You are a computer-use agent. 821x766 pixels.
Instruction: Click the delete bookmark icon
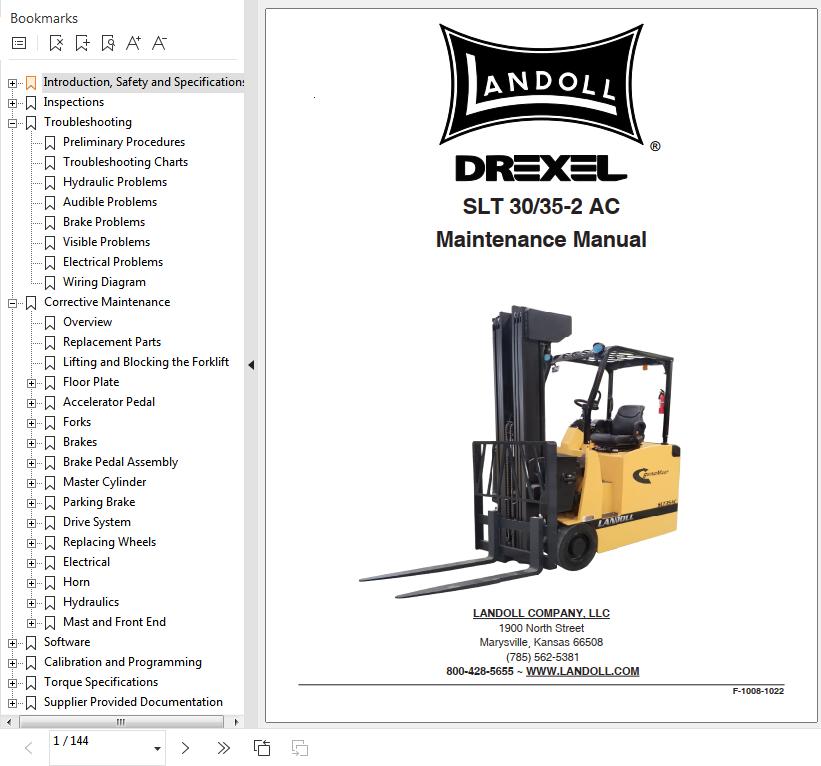56,43
